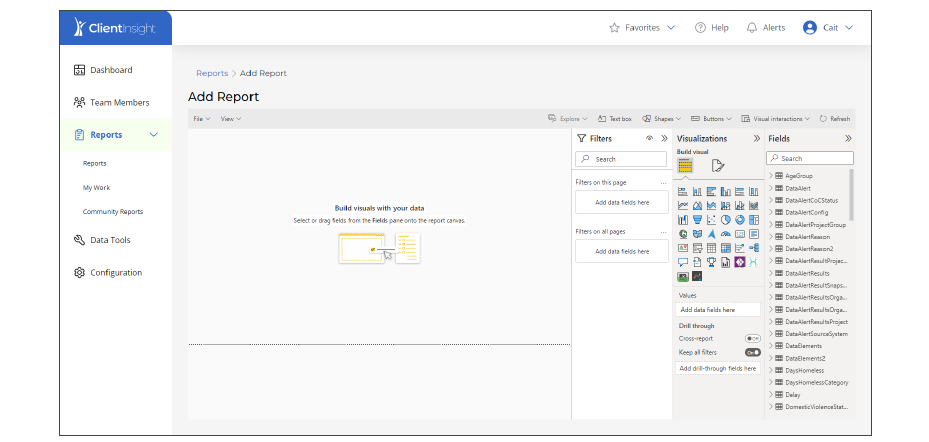Viewport: 929px width, 442px height.
Task: Select the funnel chart visualization icon
Action: (697, 220)
